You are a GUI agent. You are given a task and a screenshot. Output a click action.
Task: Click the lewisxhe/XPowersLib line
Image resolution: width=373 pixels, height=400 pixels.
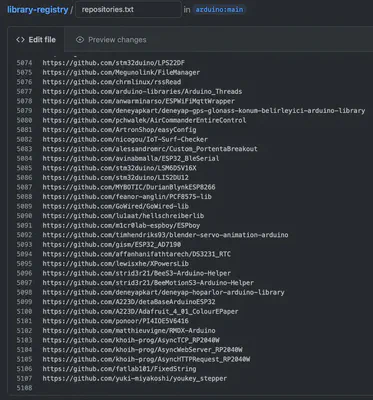pos(116,264)
